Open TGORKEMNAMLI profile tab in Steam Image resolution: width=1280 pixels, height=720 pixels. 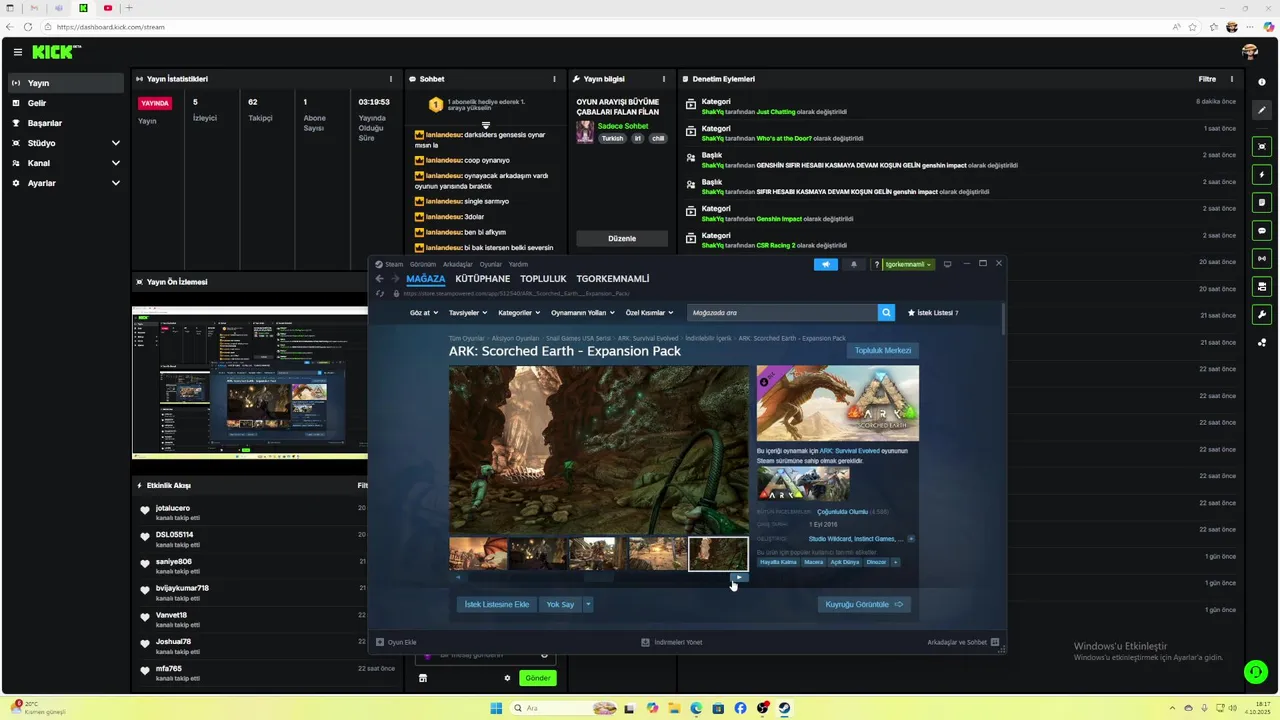pos(613,279)
